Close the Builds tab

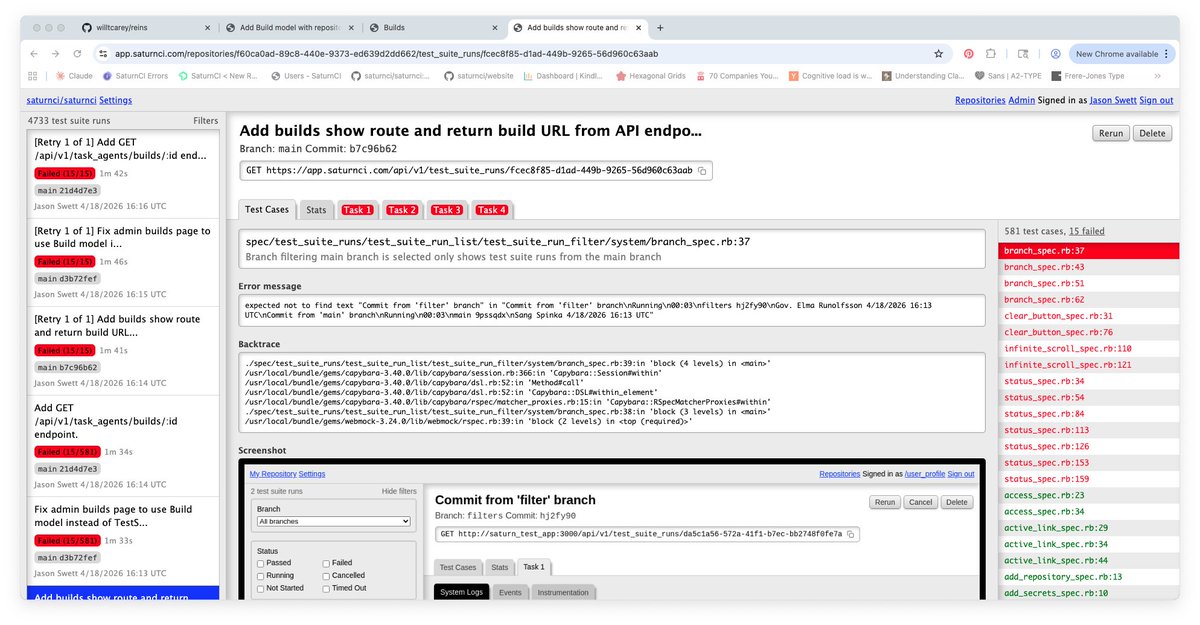497,28
